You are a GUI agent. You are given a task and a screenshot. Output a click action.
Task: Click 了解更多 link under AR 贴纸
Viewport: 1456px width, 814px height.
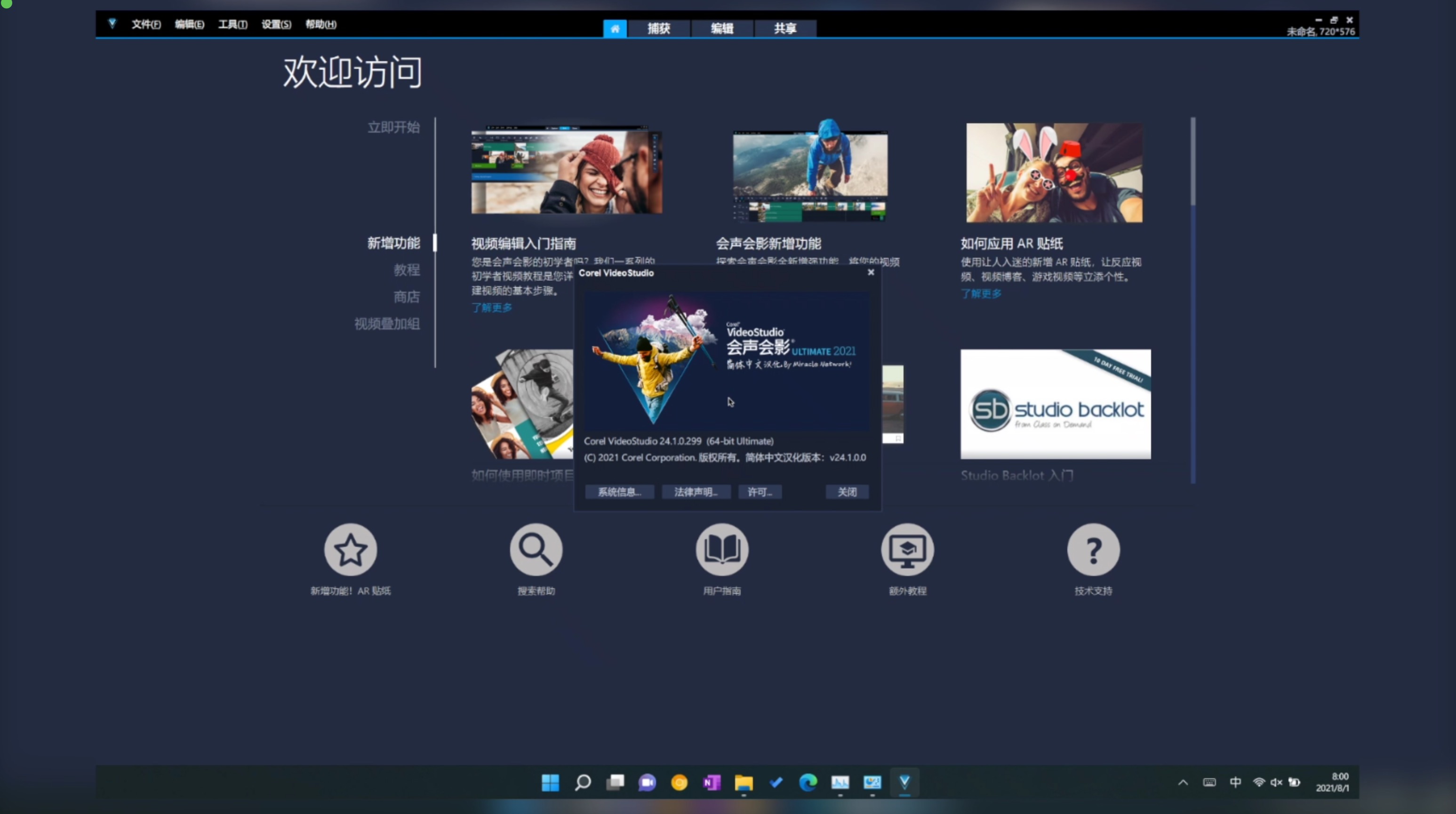[x=981, y=294]
